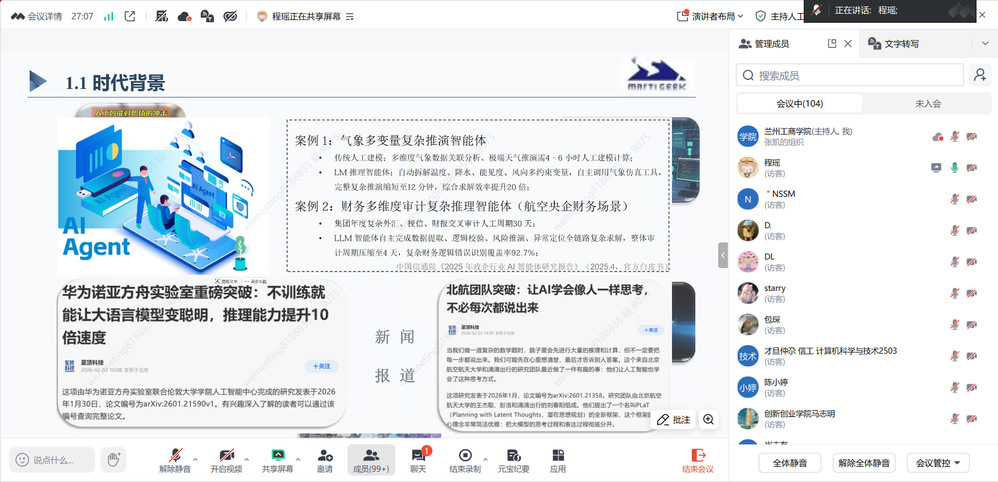Viewport: 998px width, 482px height.
Task: Click 解除静音 to unmute microphone
Action: tap(174, 461)
